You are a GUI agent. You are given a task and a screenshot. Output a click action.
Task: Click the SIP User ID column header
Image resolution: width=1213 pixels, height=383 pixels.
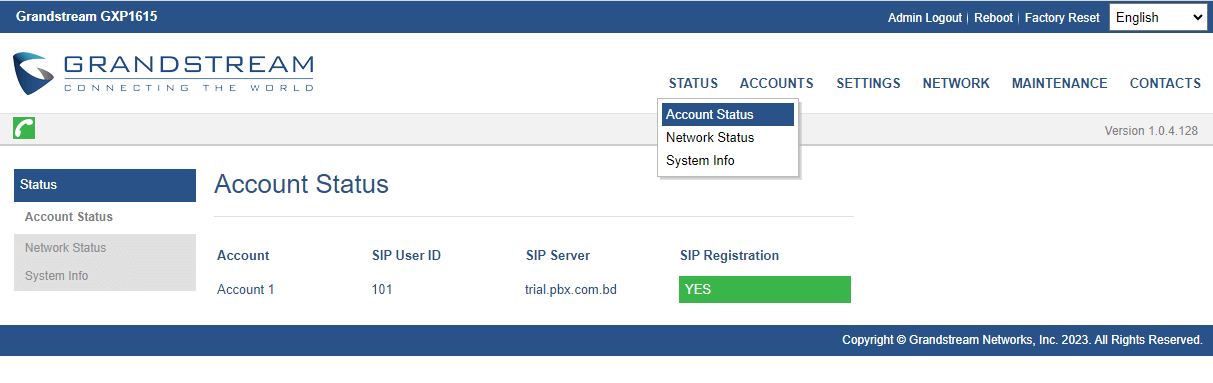point(406,256)
